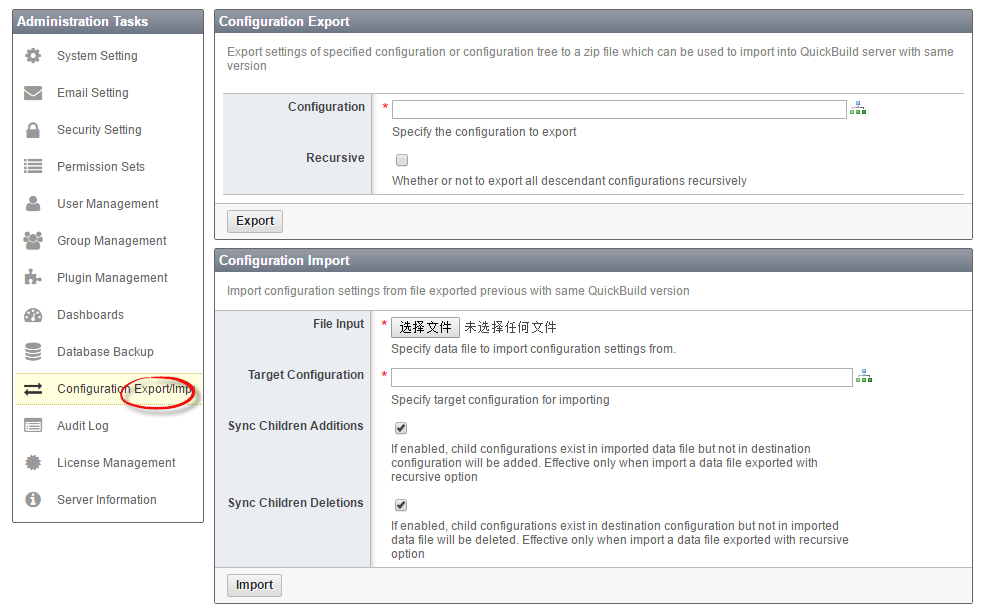Viewport: 981px width, 611px height.
Task: Click the Import button
Action: 254,585
